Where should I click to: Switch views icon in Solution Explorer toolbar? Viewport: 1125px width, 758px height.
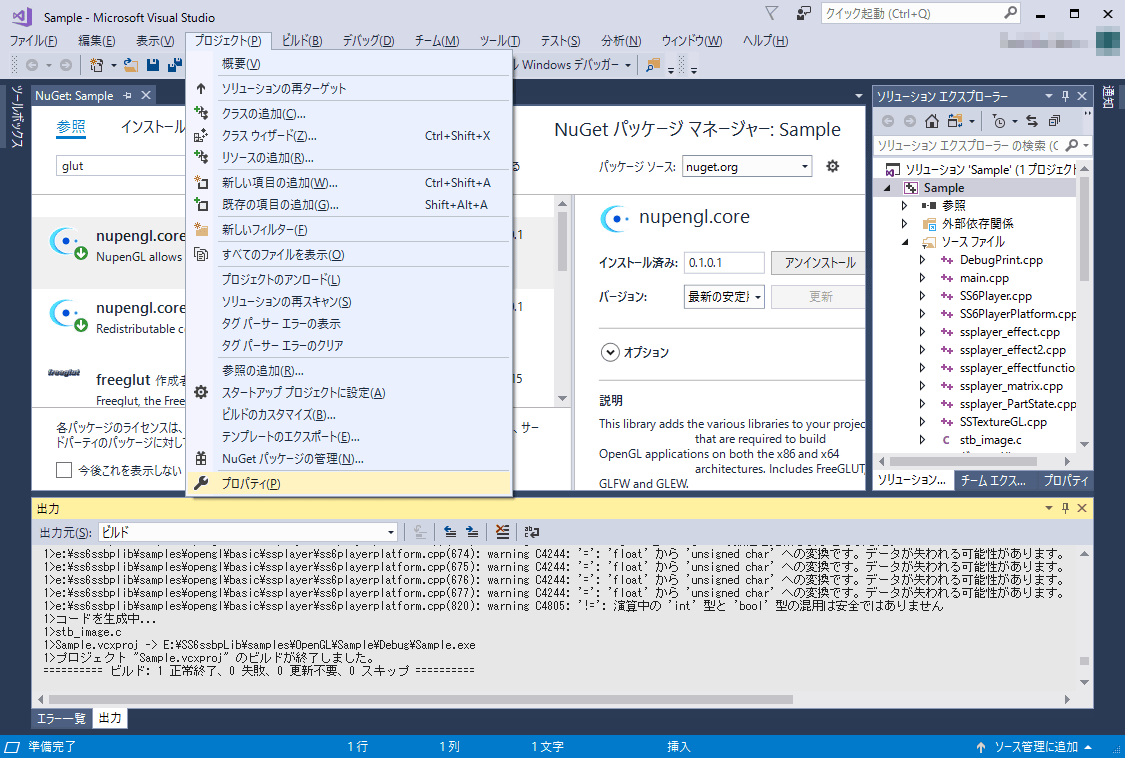click(x=955, y=121)
